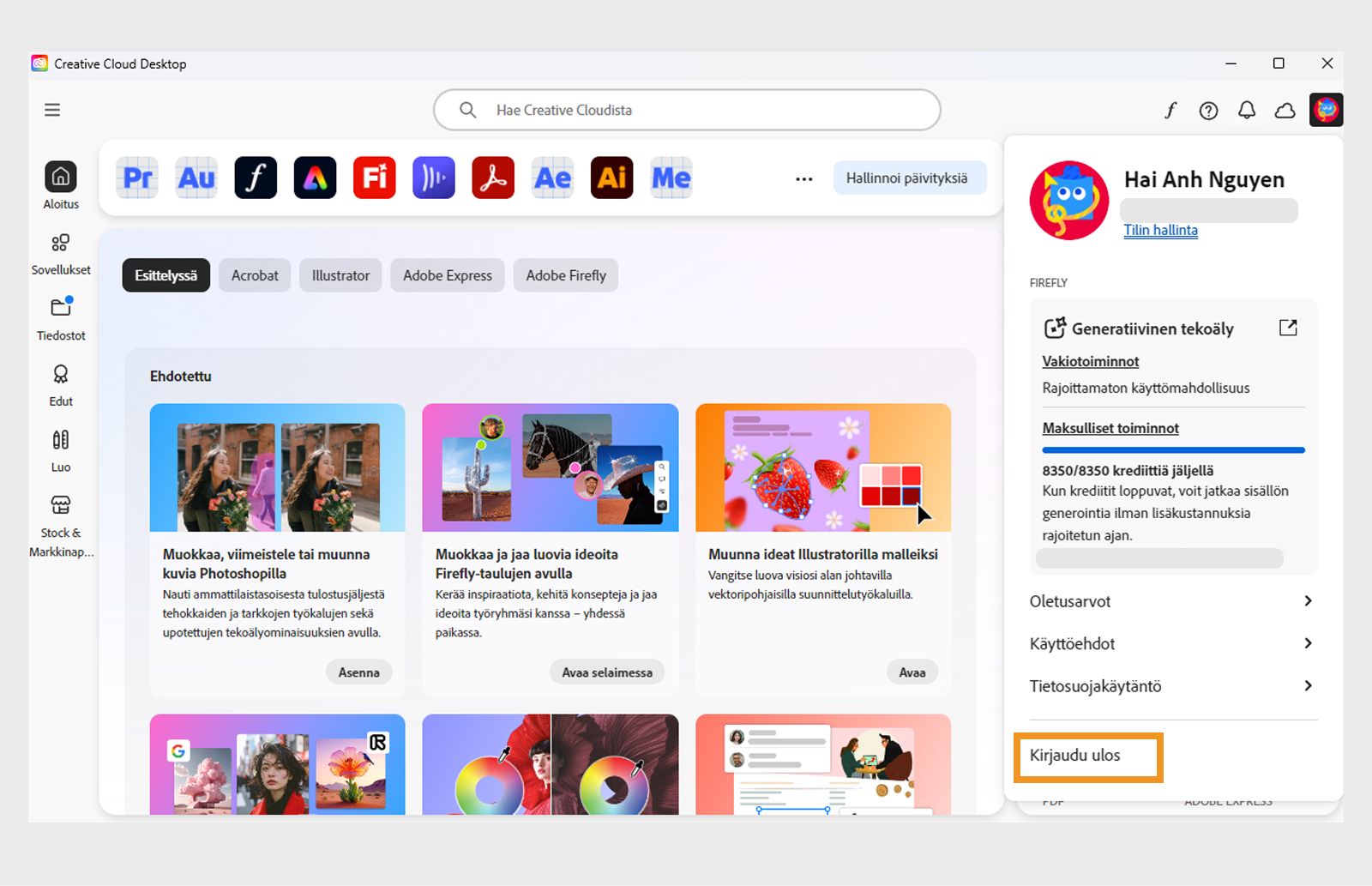Click the fonts icon in the top-right toolbar
1372x886 pixels.
pyautogui.click(x=1170, y=110)
